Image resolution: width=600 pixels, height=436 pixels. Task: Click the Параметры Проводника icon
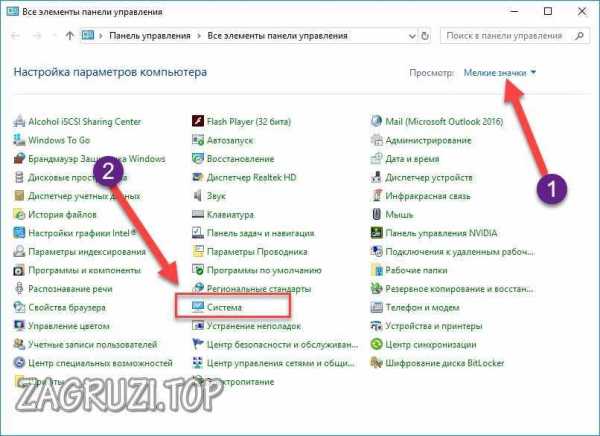point(198,251)
